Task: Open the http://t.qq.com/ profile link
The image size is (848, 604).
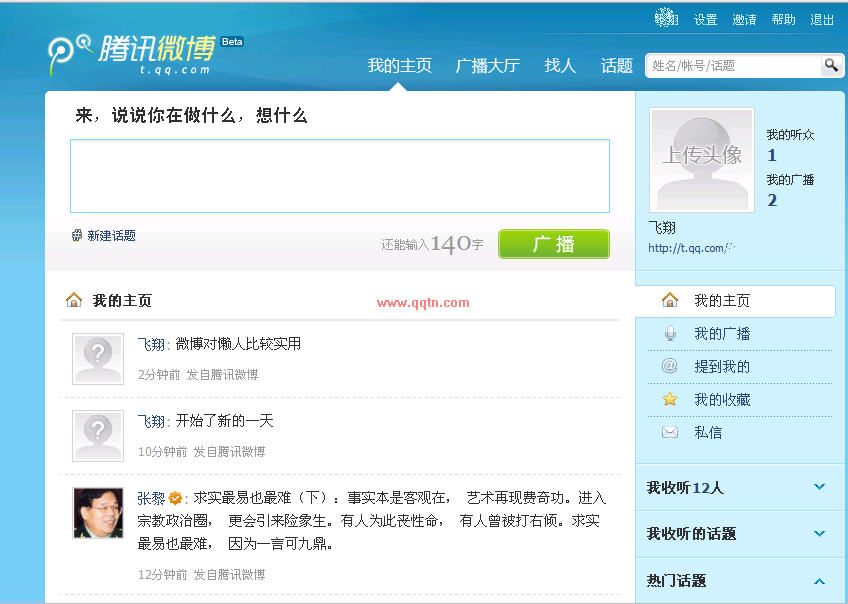Action: pyautogui.click(x=691, y=248)
